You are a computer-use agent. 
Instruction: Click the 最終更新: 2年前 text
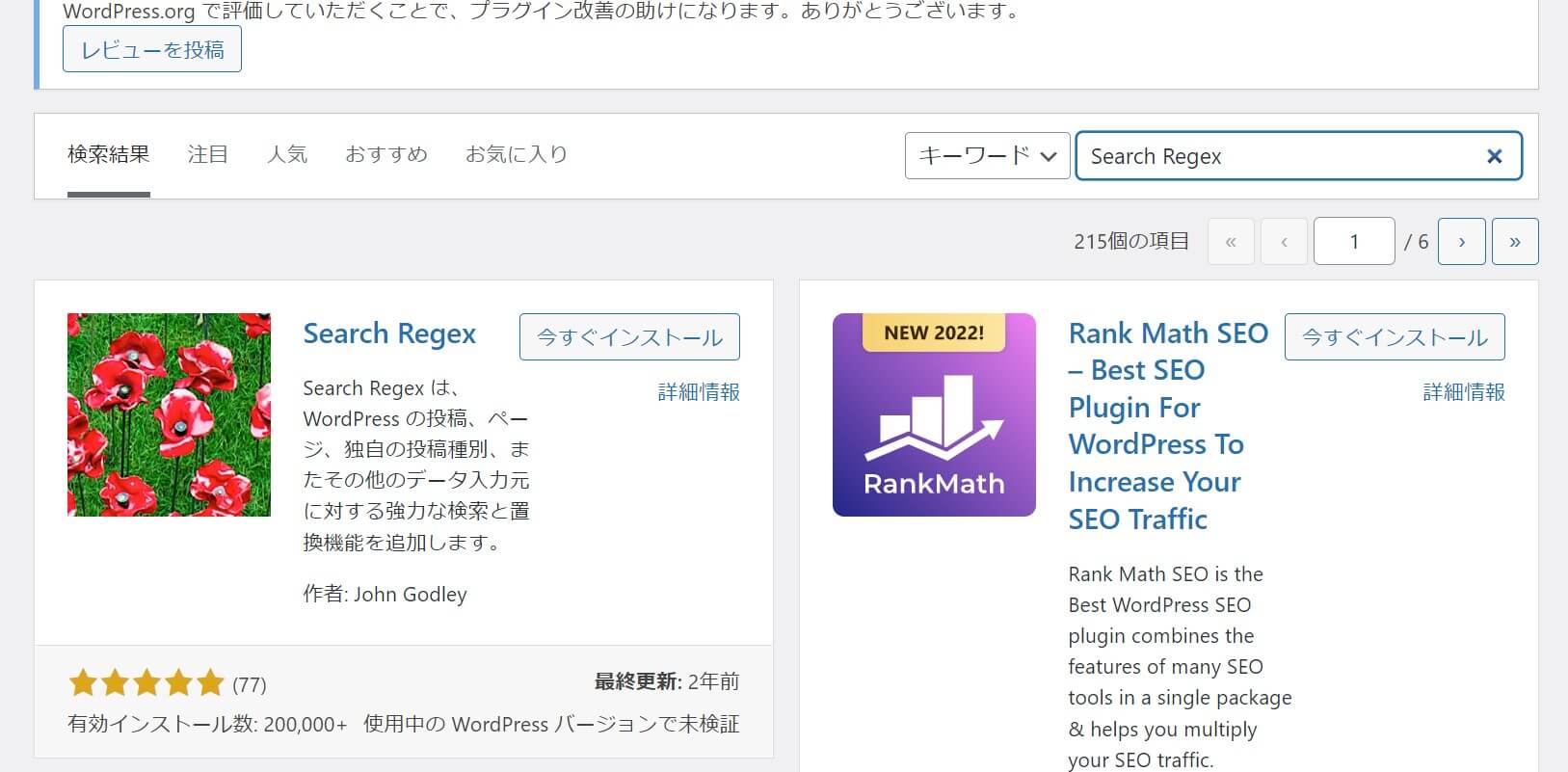tap(667, 681)
